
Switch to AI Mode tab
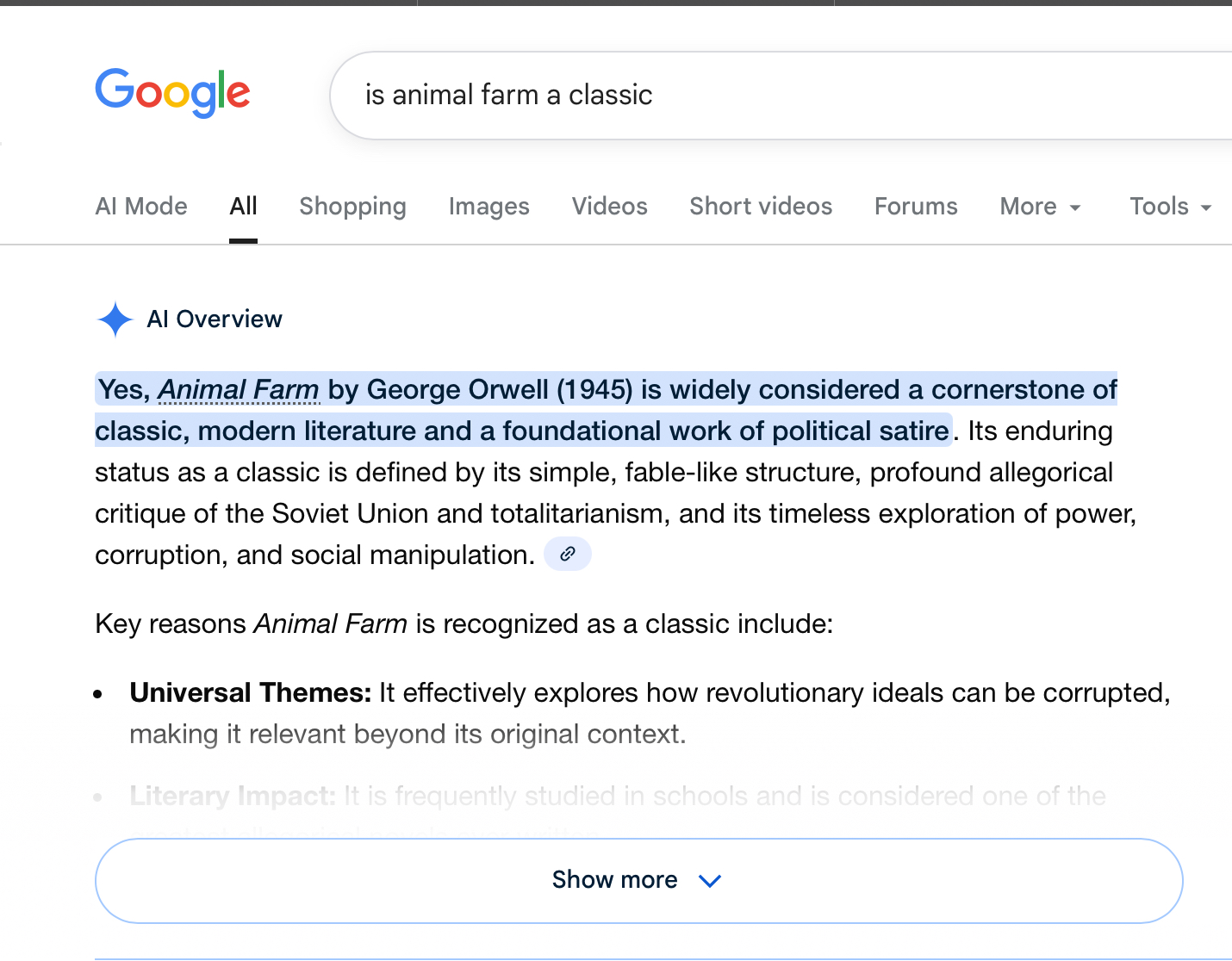coord(141,207)
